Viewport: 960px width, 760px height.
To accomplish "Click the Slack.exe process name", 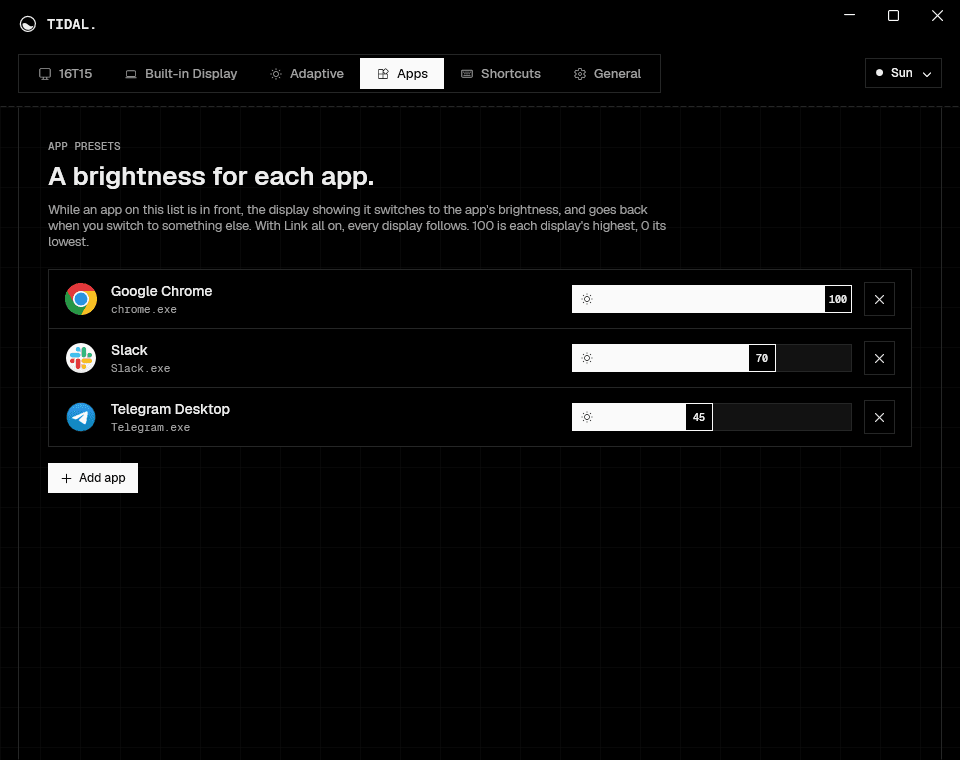I will coord(140,369).
